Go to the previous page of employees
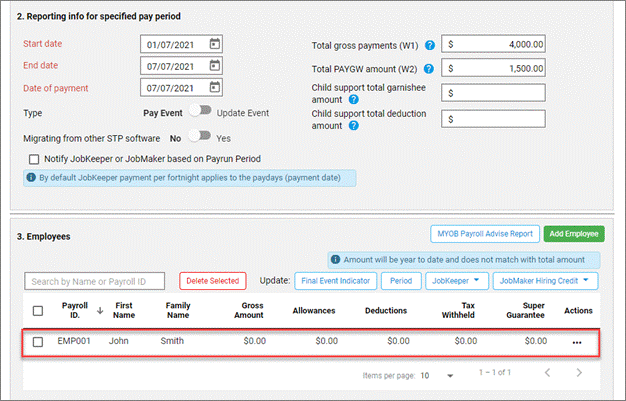The width and height of the screenshot is (626, 401). pyautogui.click(x=547, y=373)
